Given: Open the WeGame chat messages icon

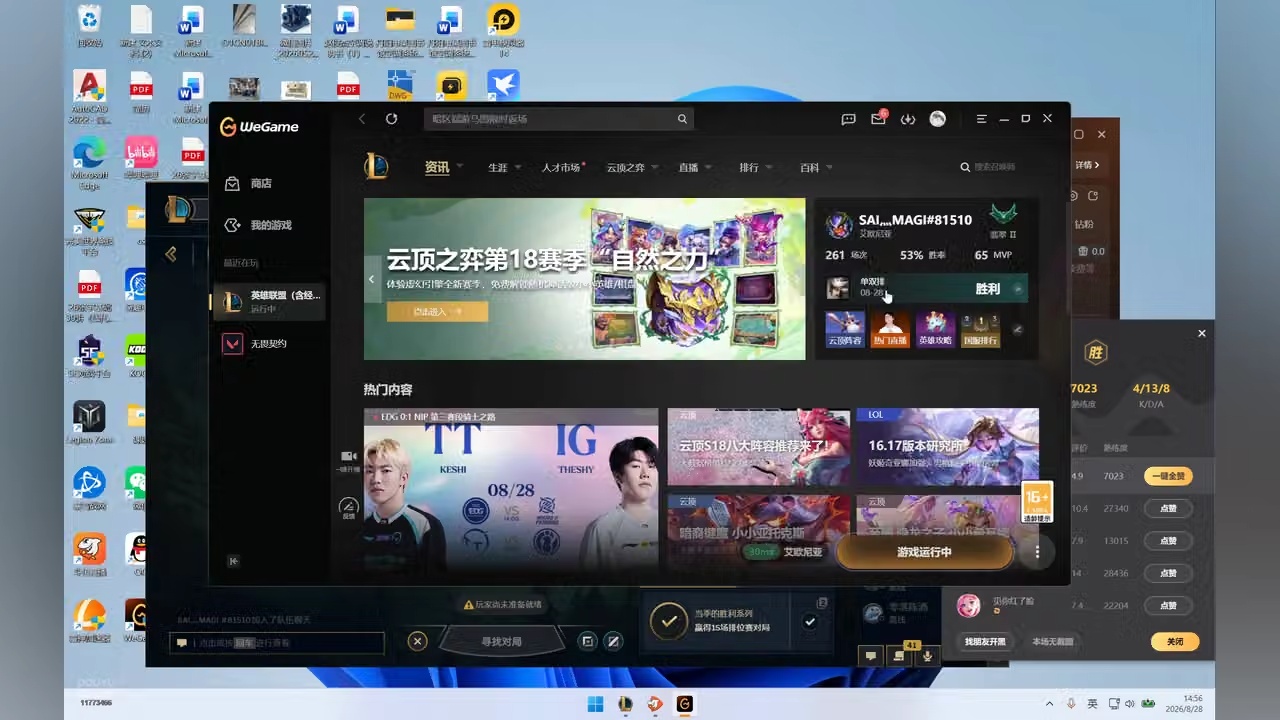Looking at the screenshot, I should (849, 119).
